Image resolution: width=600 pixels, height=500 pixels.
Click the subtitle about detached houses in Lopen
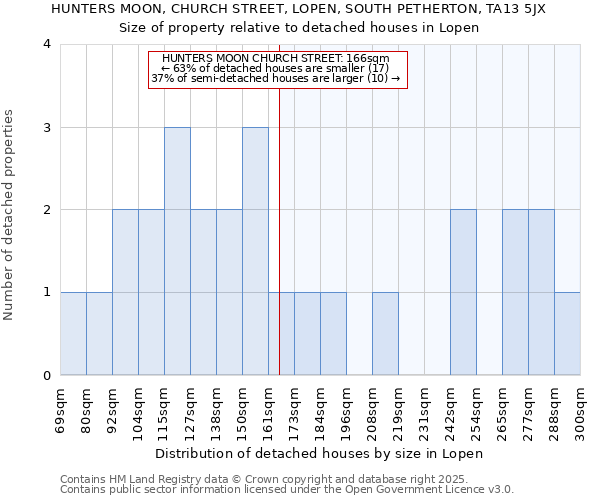point(299,28)
